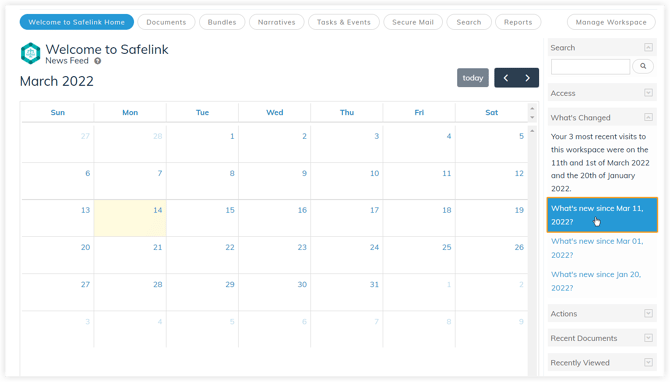Image resolution: width=670 pixels, height=382 pixels.
Task: Click the Mon column header
Action: click(x=130, y=112)
